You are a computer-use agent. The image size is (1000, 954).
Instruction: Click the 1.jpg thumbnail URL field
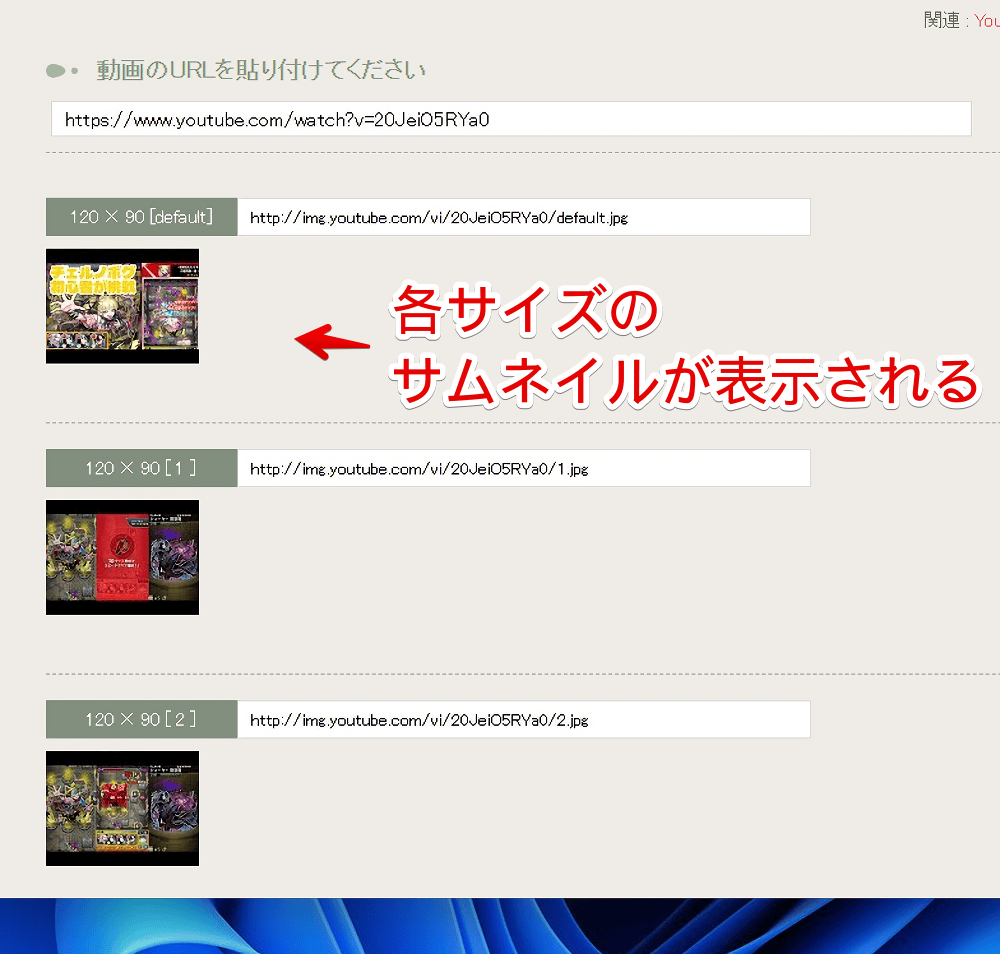point(523,468)
